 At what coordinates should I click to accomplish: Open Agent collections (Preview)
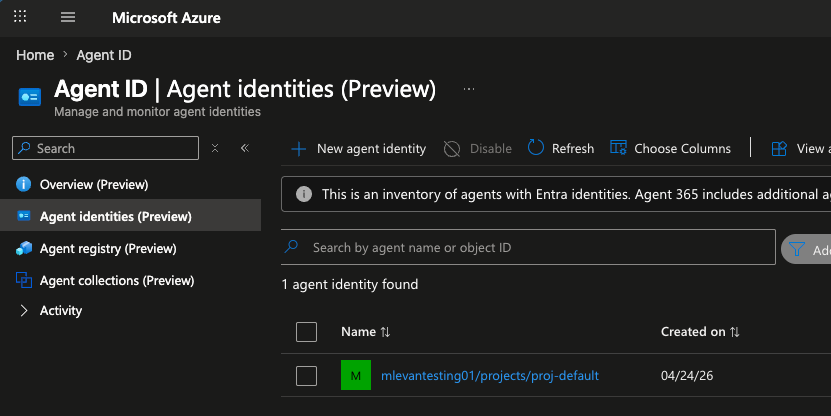130,280
